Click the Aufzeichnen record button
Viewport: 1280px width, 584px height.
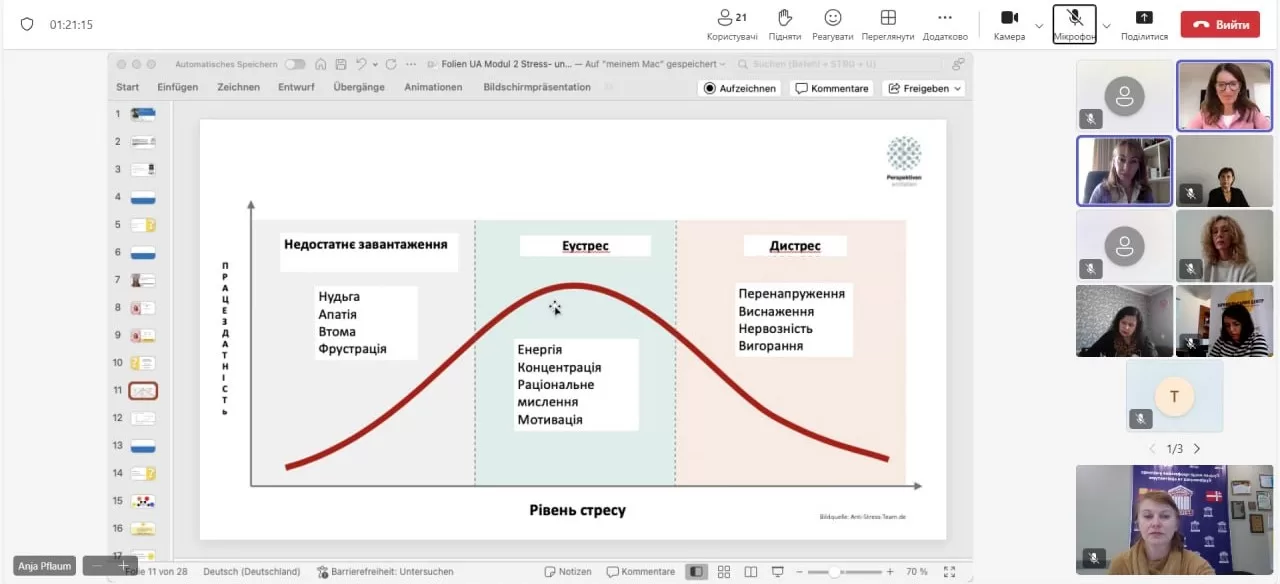739,88
